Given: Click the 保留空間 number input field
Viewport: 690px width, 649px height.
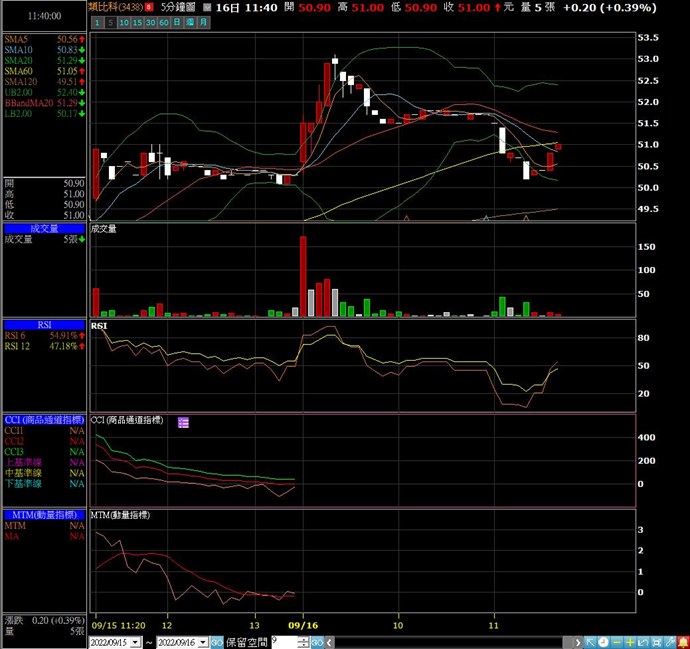Looking at the screenshot, I should coord(282,641).
